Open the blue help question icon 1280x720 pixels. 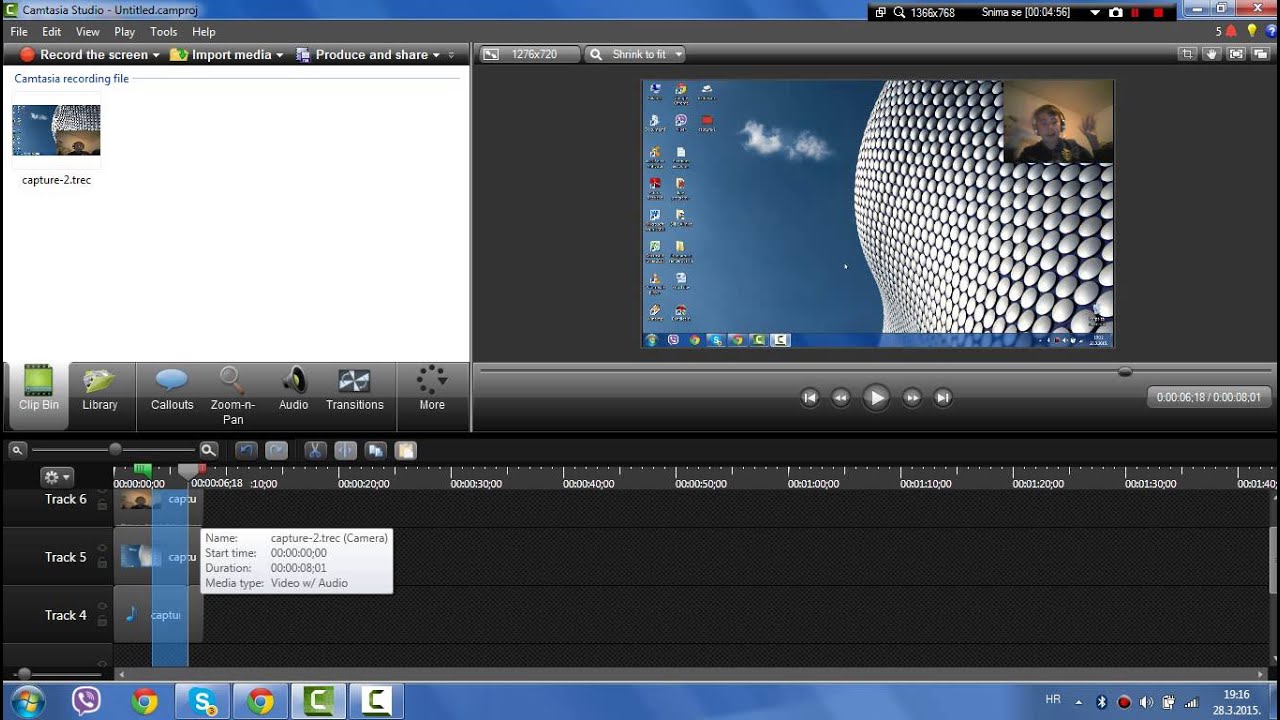pos(1271,31)
